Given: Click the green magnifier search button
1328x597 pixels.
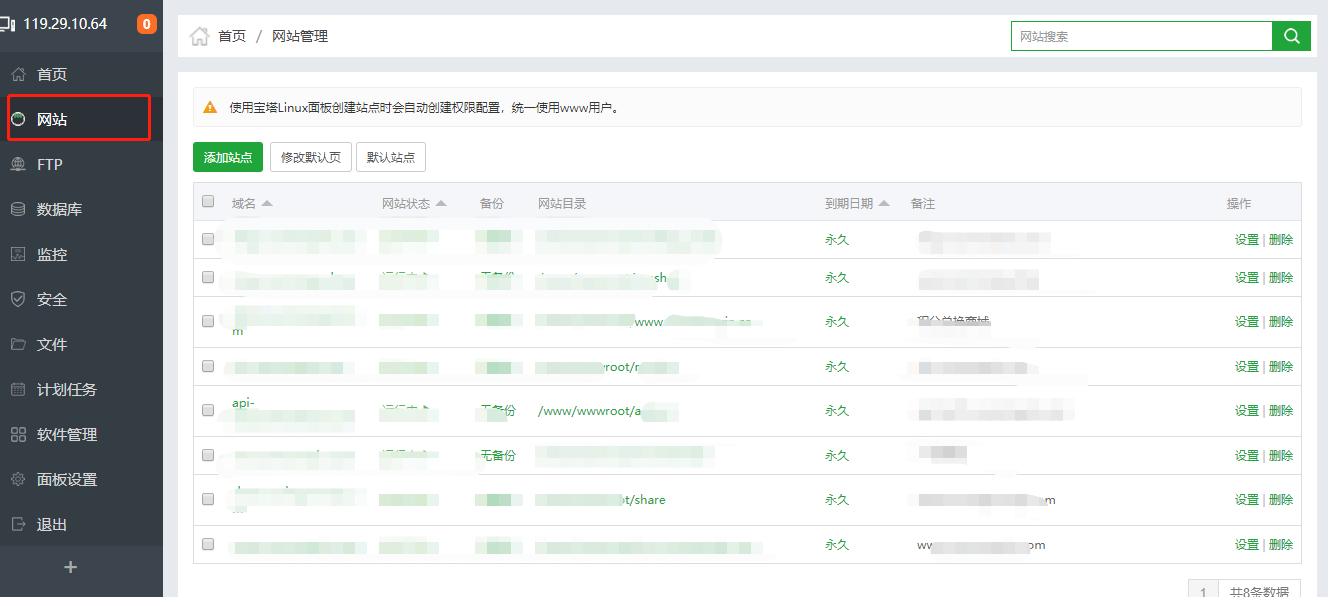Looking at the screenshot, I should click(x=1291, y=36).
